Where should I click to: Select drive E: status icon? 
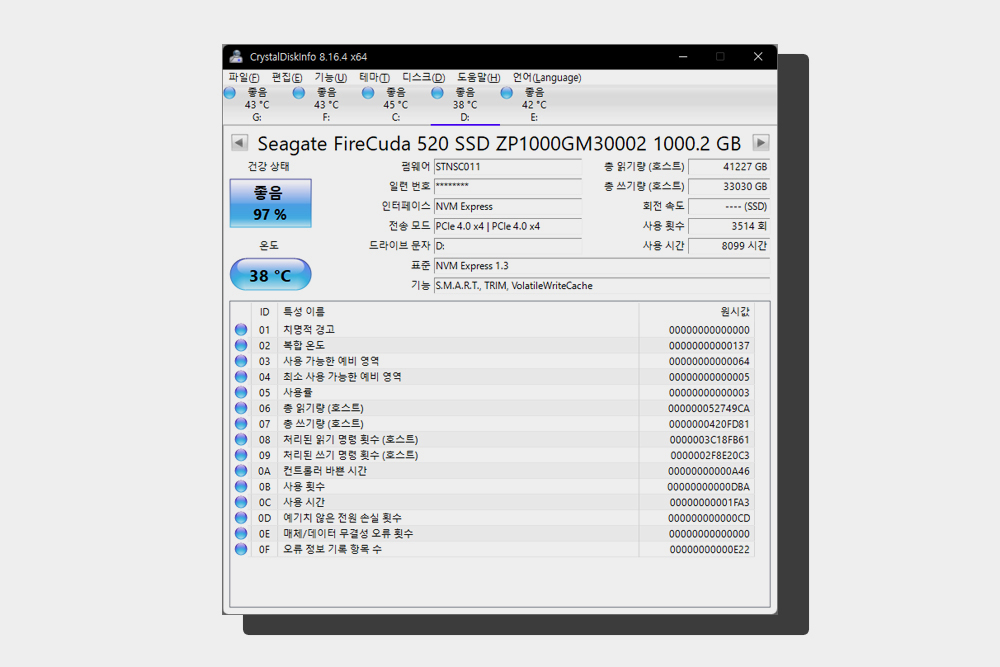pos(507,93)
